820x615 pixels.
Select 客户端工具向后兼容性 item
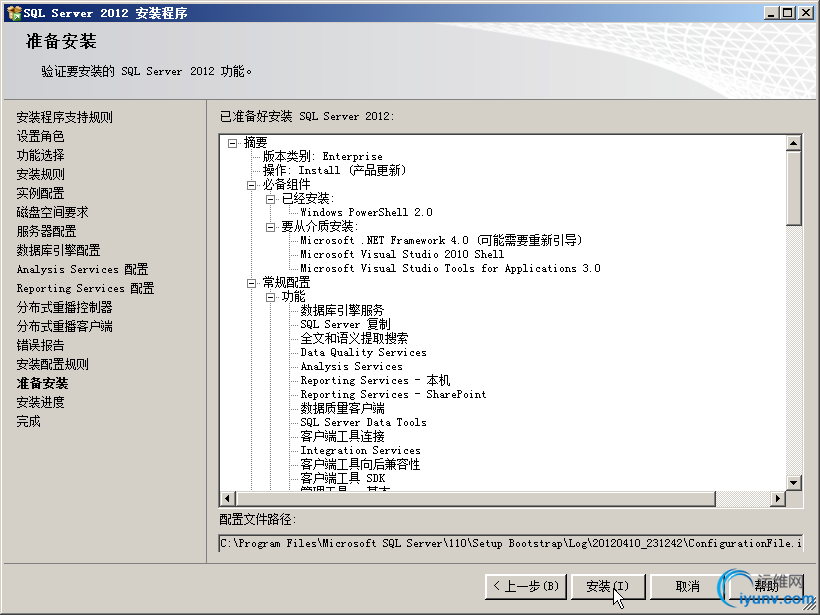coord(360,464)
